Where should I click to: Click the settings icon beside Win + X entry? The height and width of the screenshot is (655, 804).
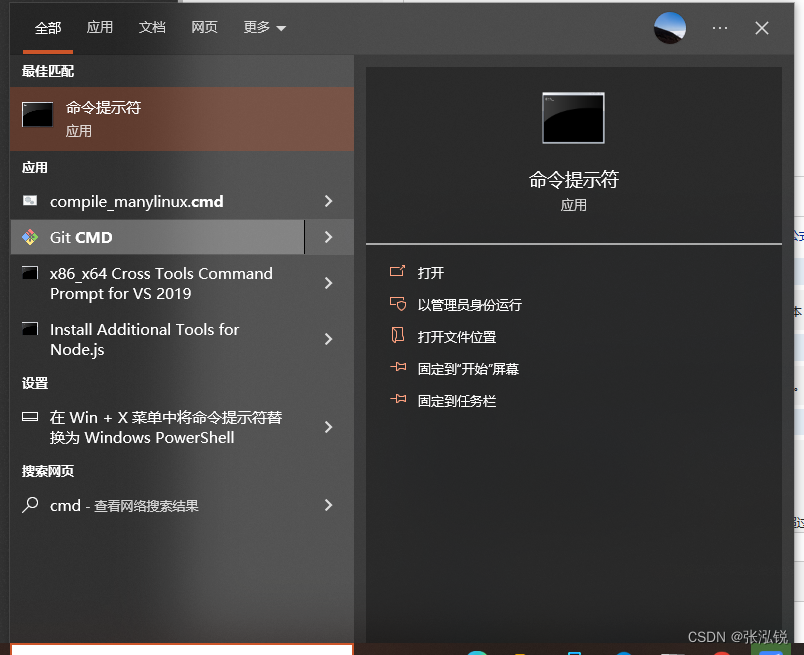30,416
